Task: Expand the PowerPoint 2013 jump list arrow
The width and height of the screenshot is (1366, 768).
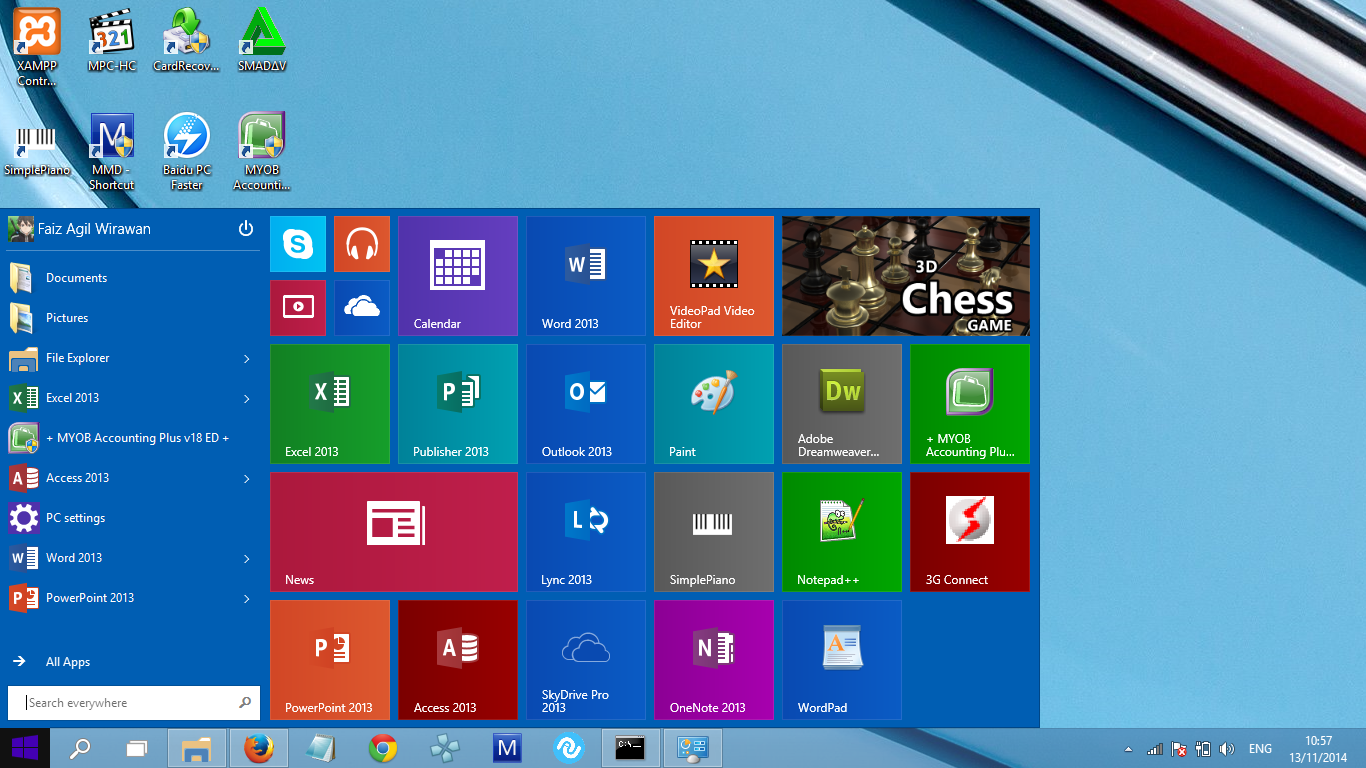Action: tap(247, 599)
